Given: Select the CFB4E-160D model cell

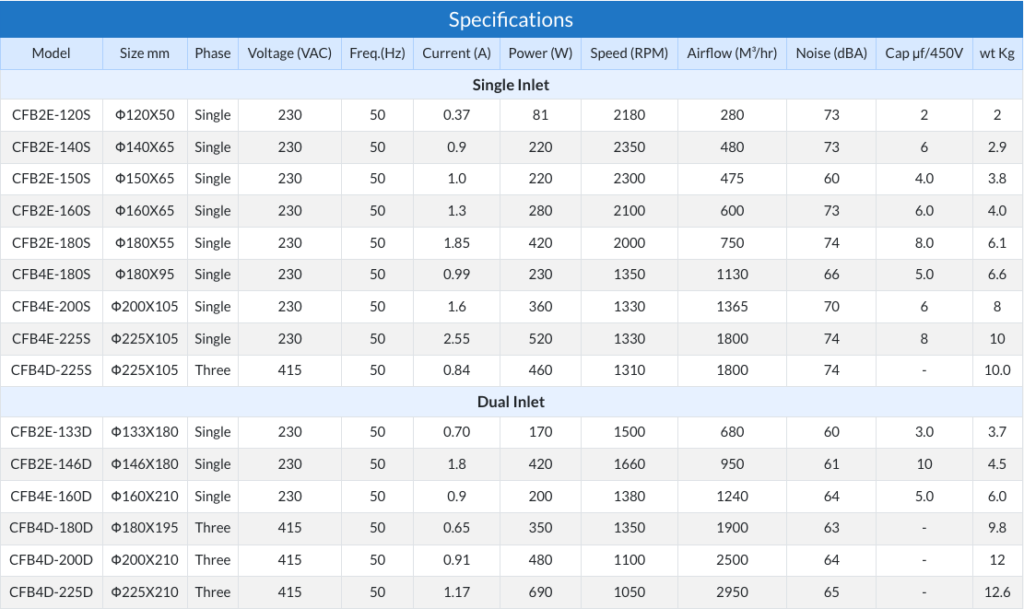Looking at the screenshot, I should [x=51, y=496].
